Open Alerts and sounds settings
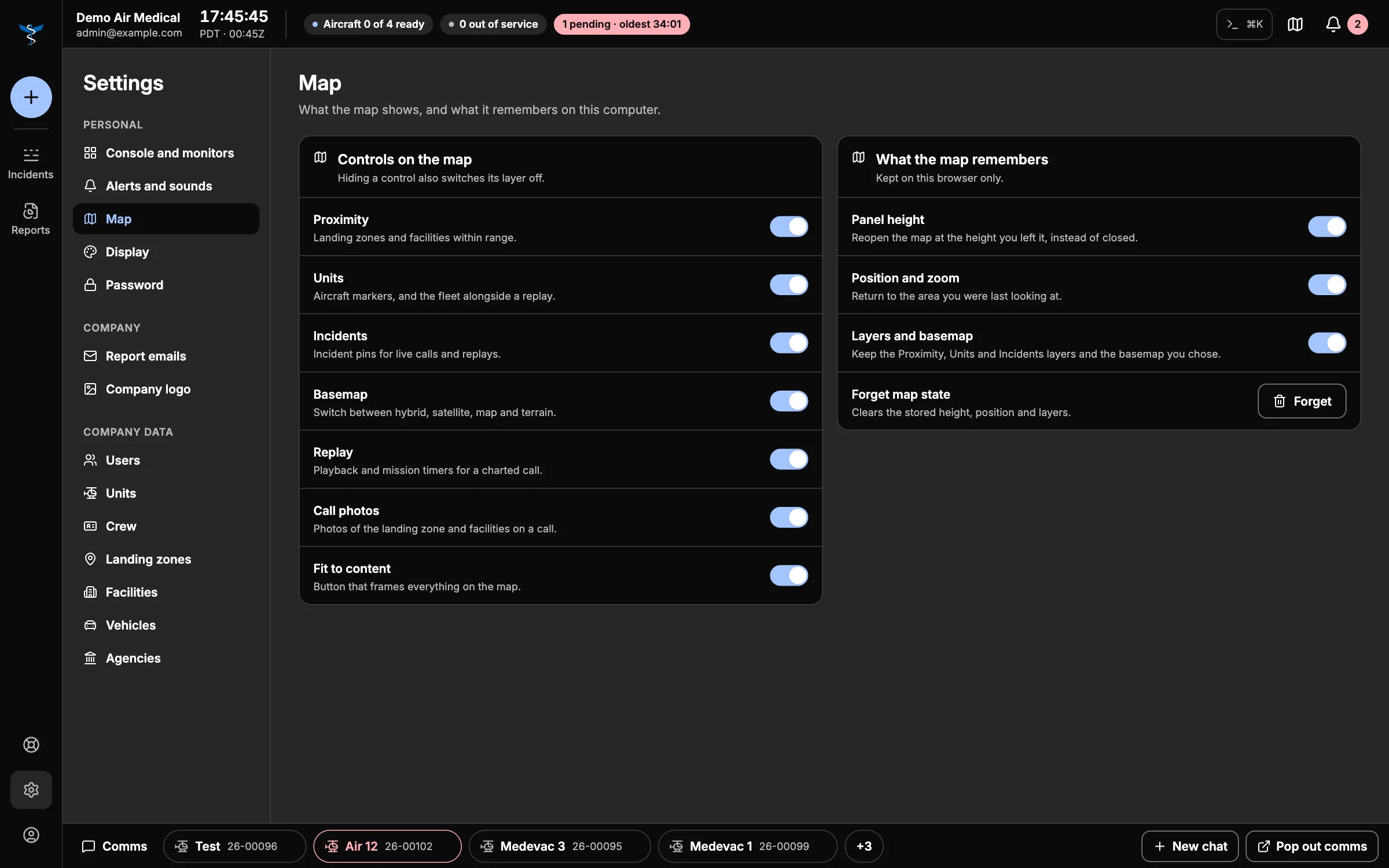Screen dimensions: 1389x868 coord(166,186)
